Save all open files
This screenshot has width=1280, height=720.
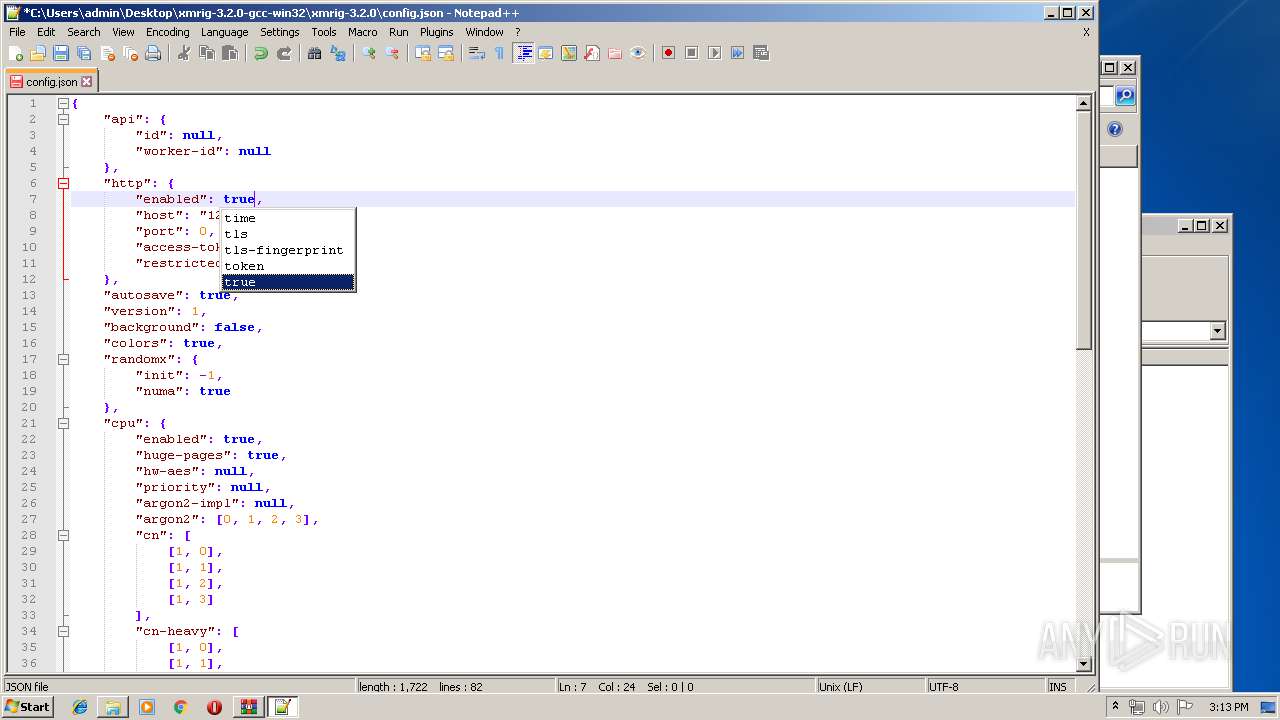[84, 53]
